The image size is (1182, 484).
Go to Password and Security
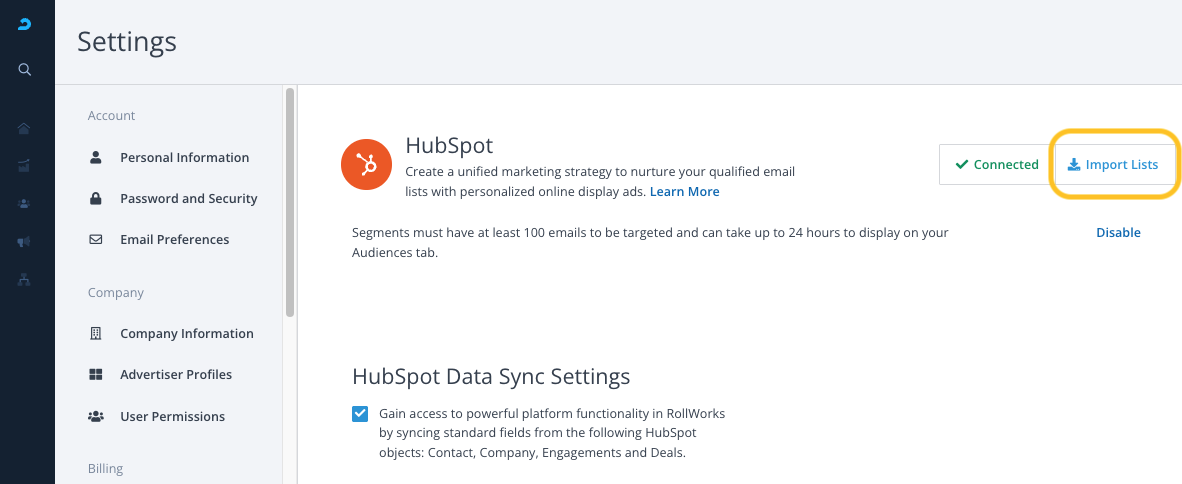coord(188,198)
